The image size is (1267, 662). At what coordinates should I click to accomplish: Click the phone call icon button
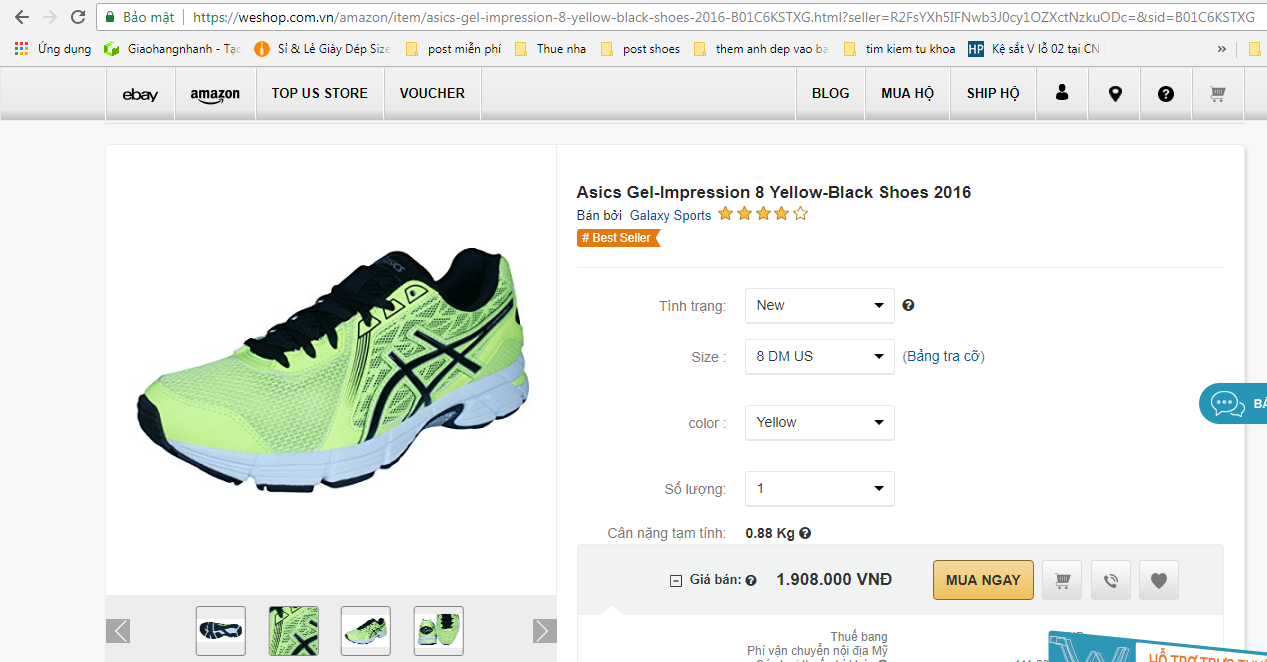(1110, 580)
